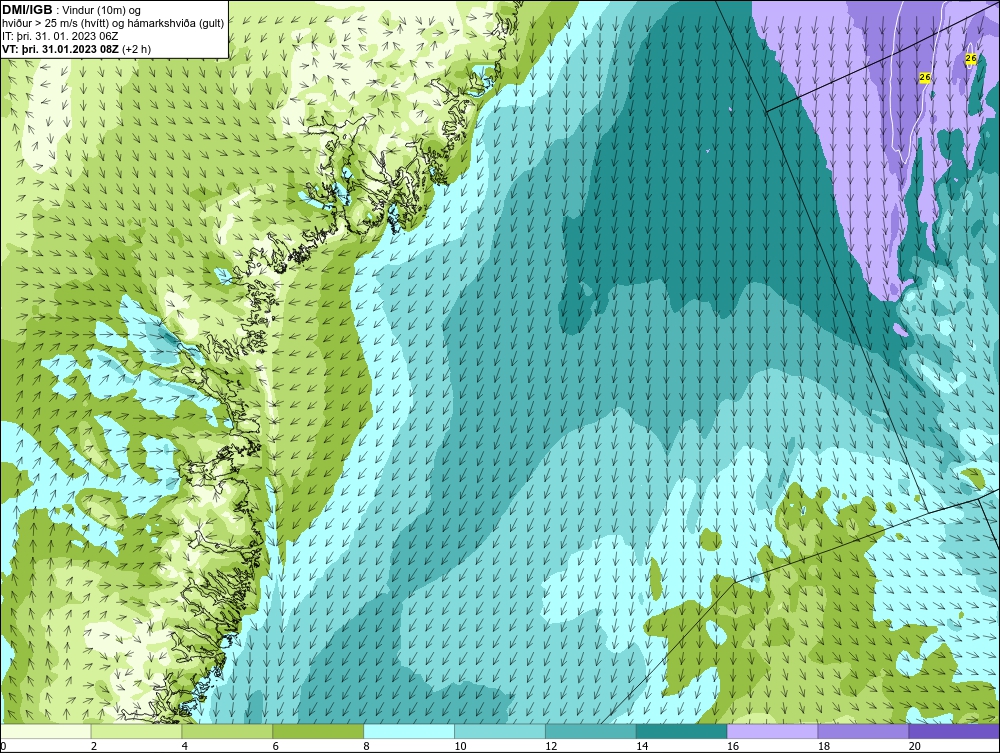Click the yellow 26 gust label at map's right edge
This screenshot has height=753, width=1000.
point(971,58)
